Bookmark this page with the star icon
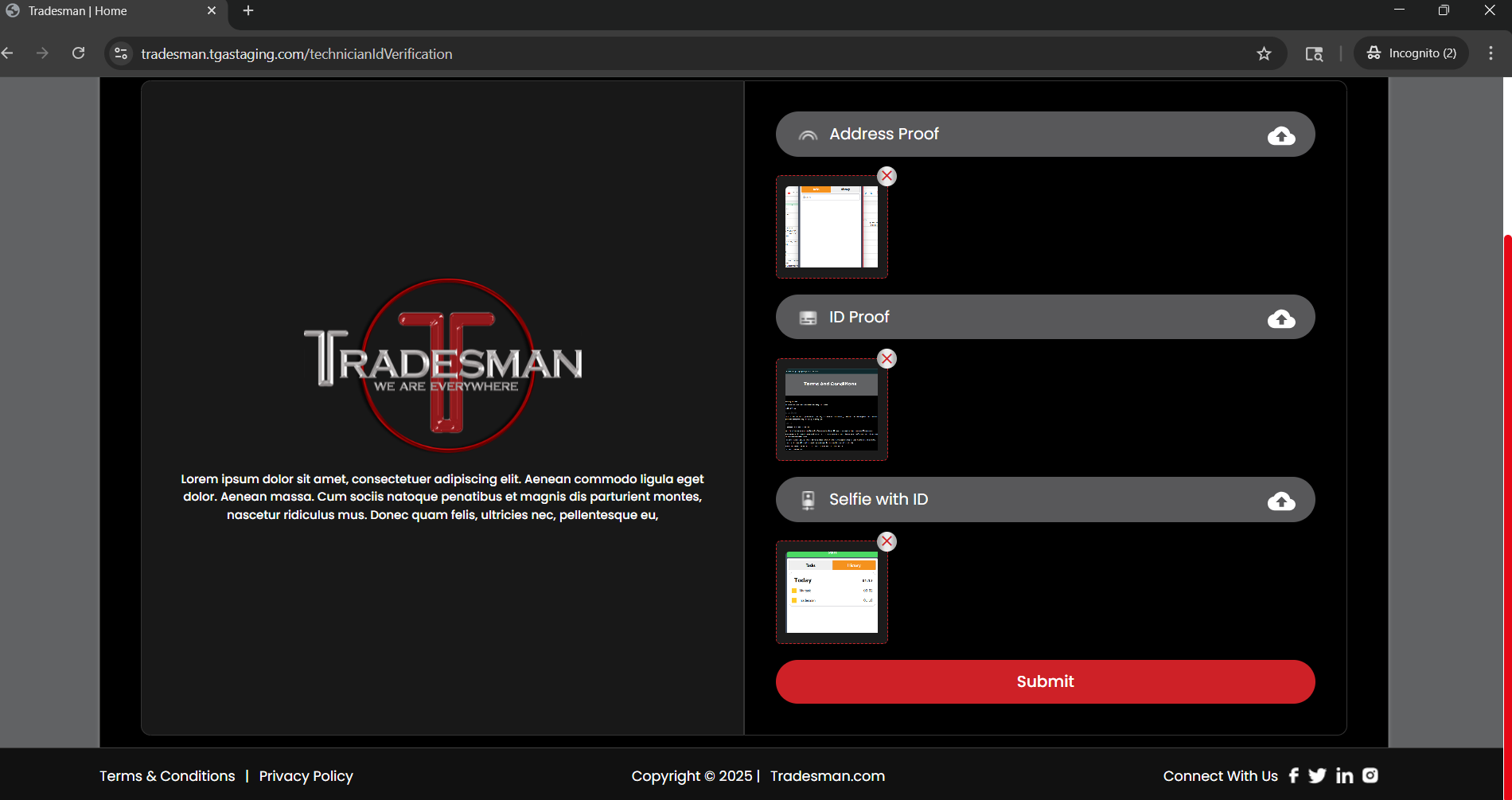Screen dimensions: 1512x800 (x=1264, y=53)
